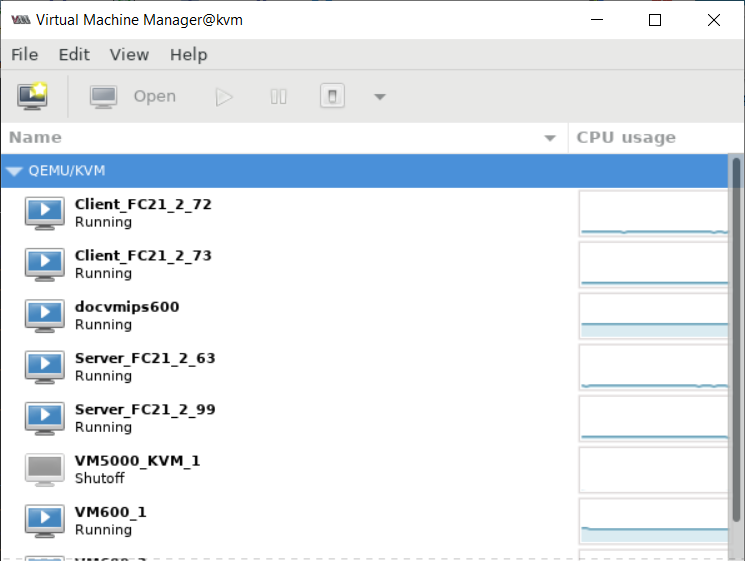Open the Edit menu
The height and width of the screenshot is (561, 745).
(74, 55)
